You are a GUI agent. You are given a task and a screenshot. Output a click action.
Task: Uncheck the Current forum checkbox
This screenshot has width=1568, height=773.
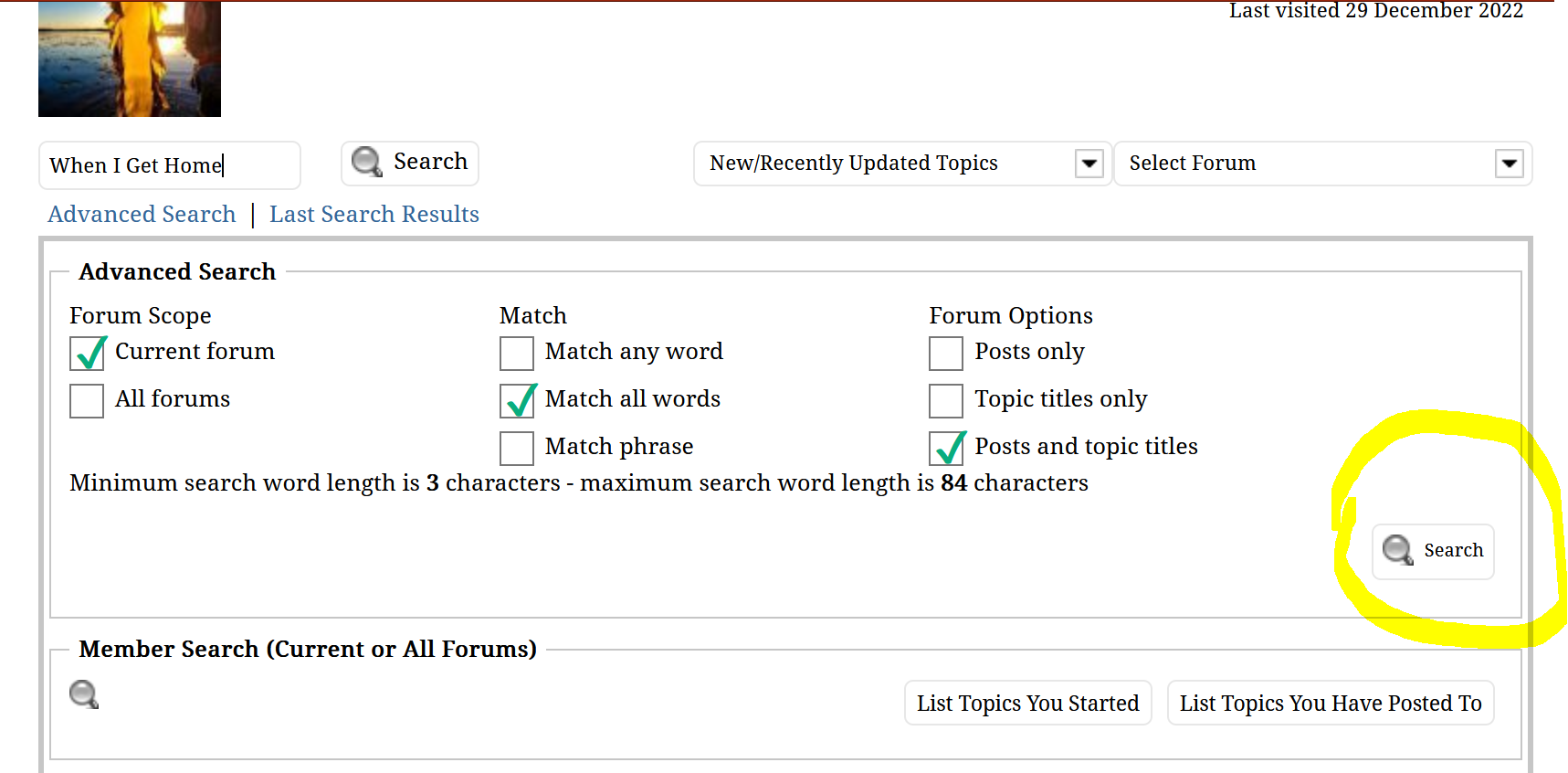[x=88, y=353]
